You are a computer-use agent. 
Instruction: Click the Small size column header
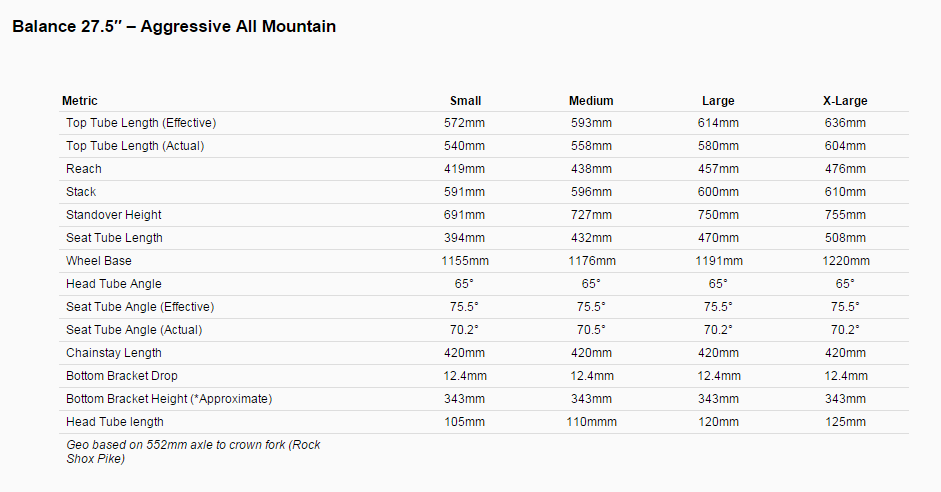(x=466, y=101)
